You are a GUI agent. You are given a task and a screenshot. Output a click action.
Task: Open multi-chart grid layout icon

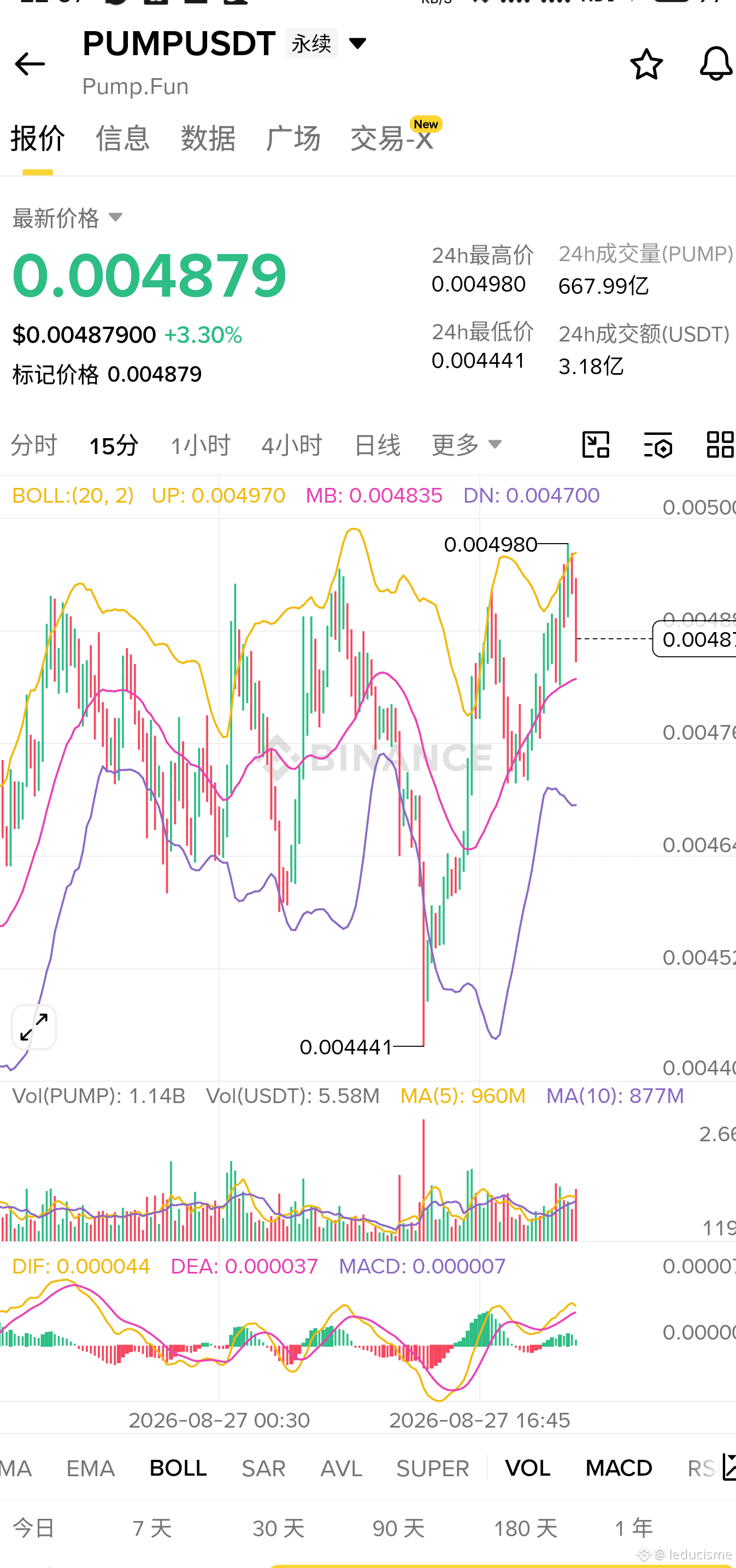pos(720,444)
